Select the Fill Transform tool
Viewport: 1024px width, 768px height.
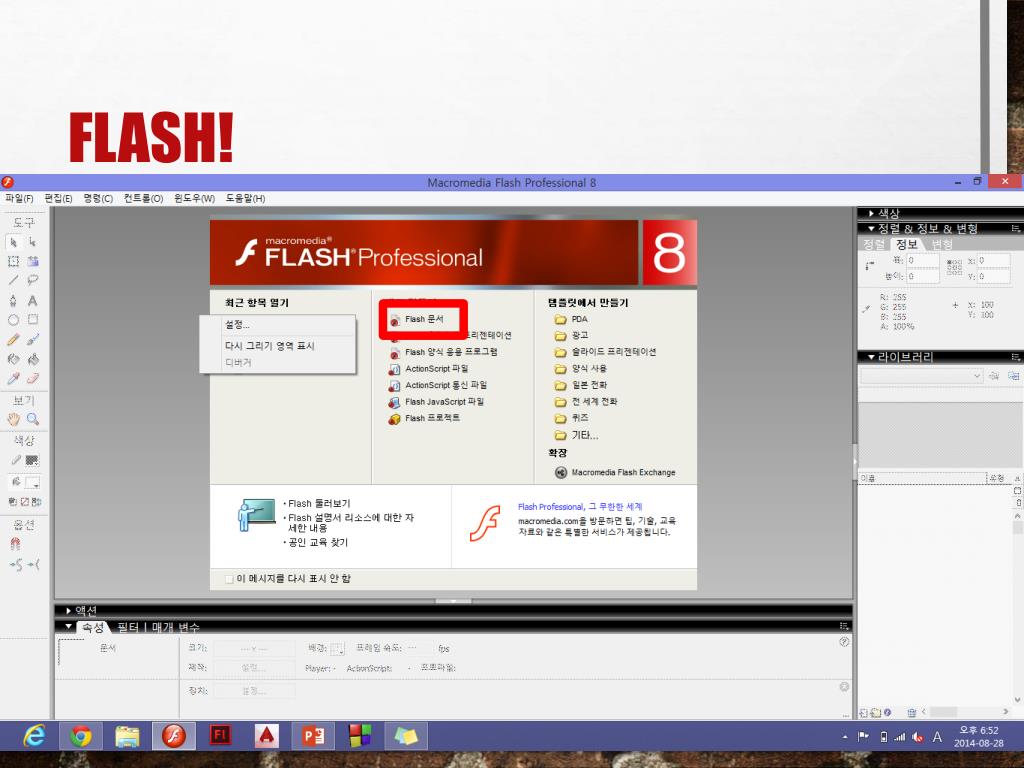click(33, 261)
